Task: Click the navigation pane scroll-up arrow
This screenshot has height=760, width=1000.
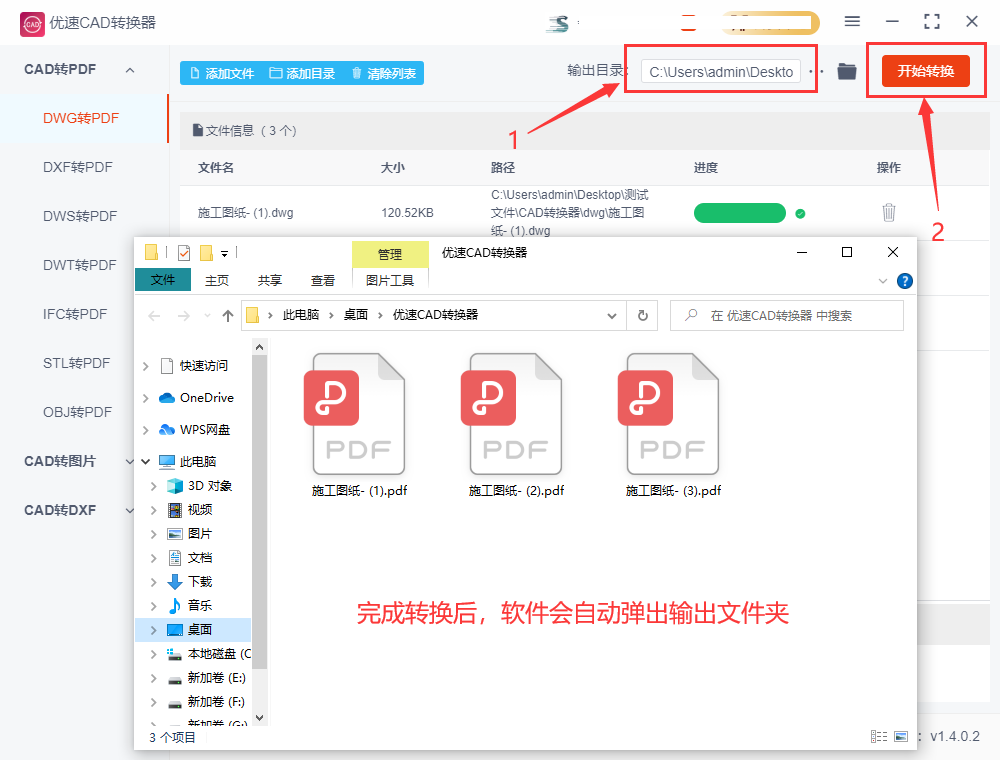Action: (x=259, y=347)
